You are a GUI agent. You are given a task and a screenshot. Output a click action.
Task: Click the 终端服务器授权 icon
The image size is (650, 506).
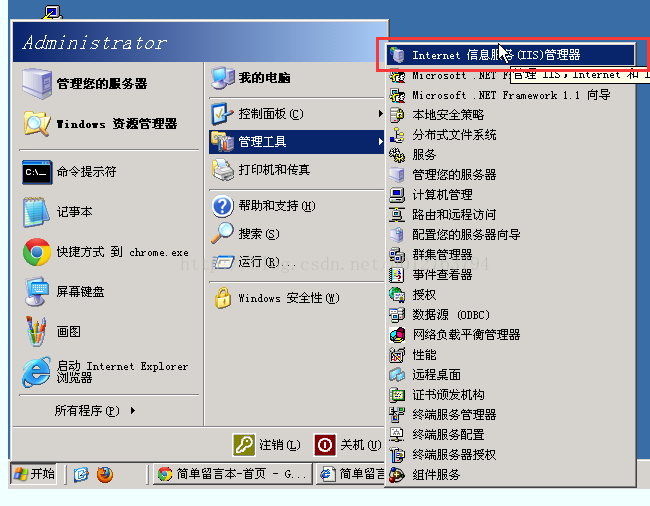coord(397,455)
